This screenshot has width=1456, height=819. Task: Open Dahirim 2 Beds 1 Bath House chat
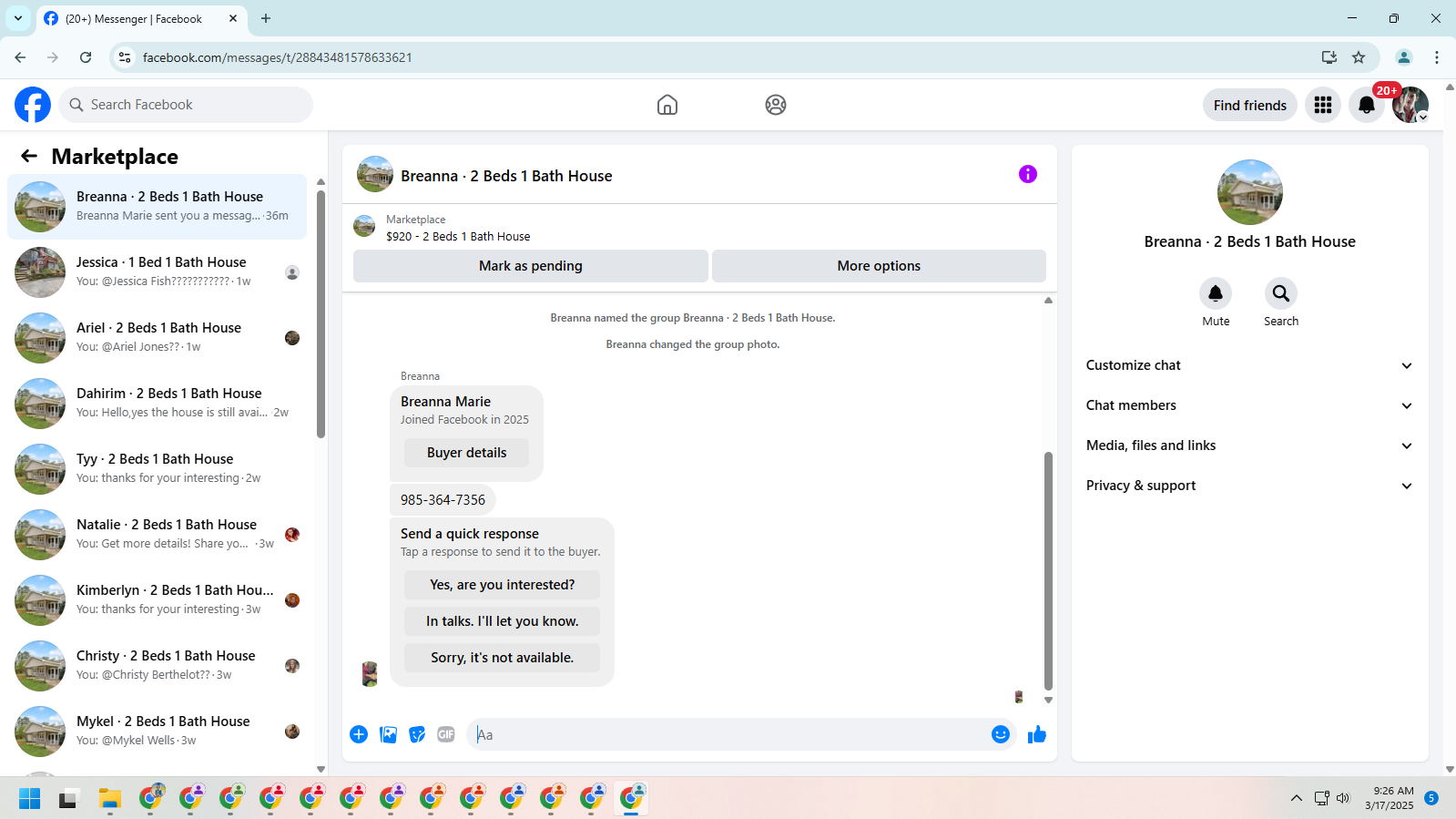coord(157,404)
